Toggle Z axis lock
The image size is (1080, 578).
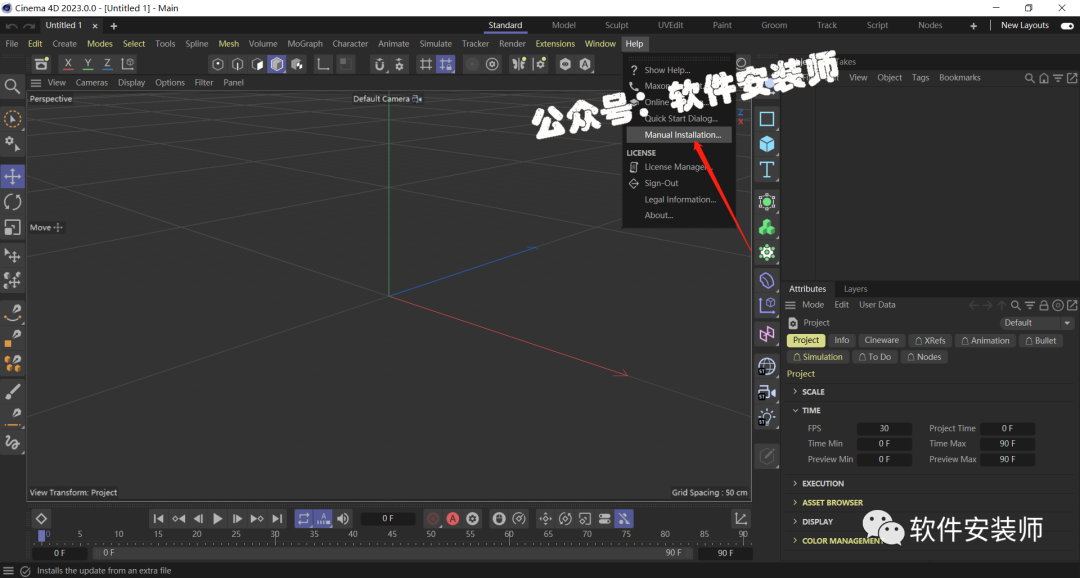(x=107, y=64)
